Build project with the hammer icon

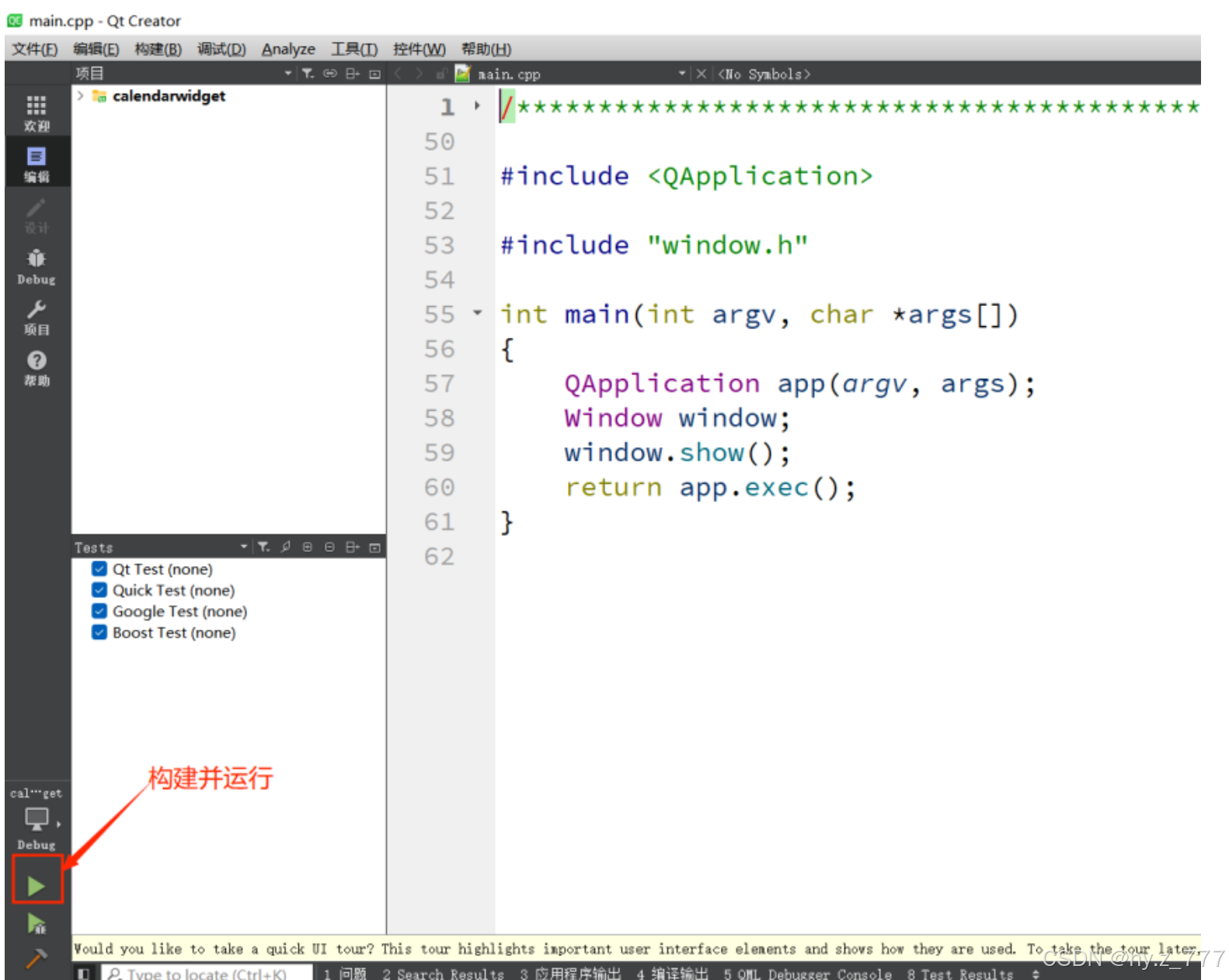pos(37,957)
